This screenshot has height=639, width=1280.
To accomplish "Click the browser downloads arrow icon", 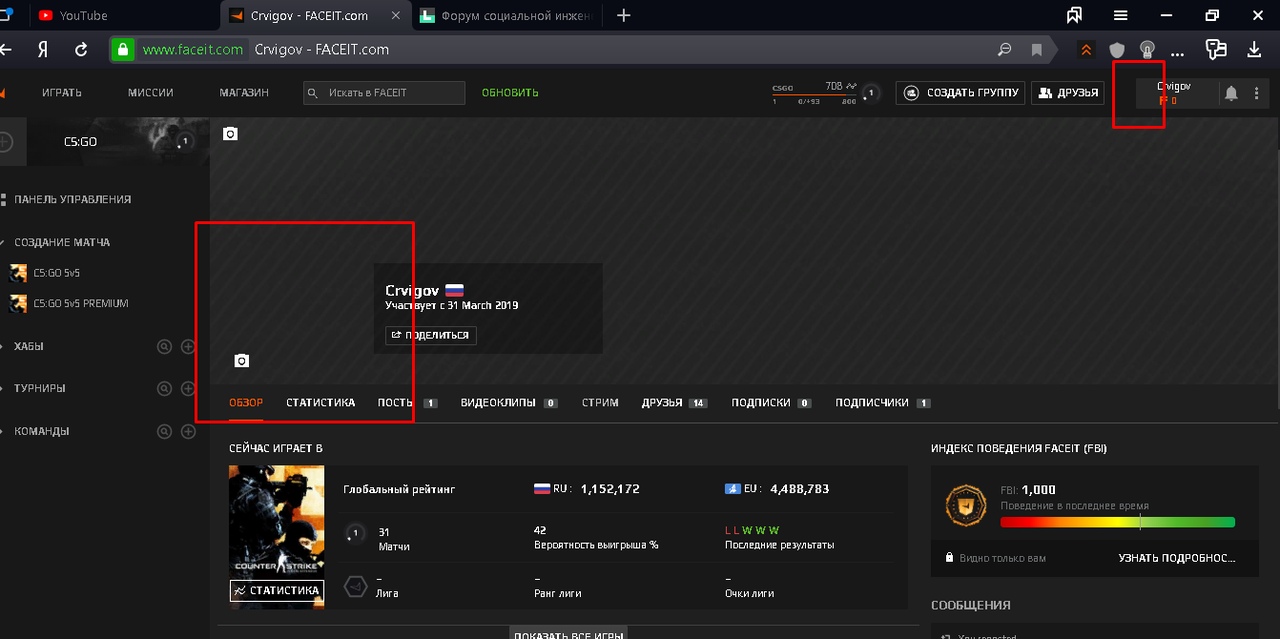I will [1254, 49].
